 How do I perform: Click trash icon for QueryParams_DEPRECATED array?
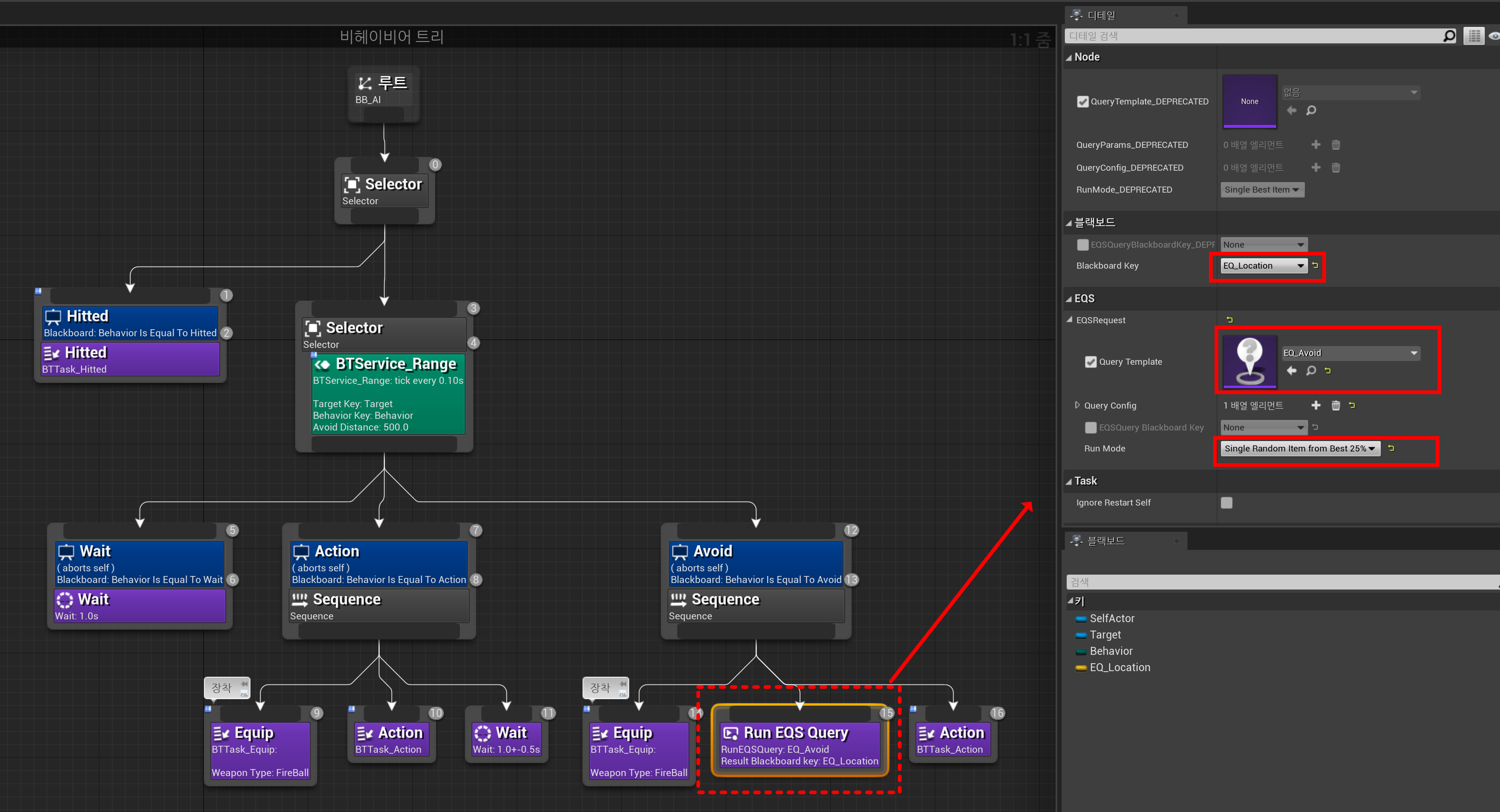[x=1335, y=145]
